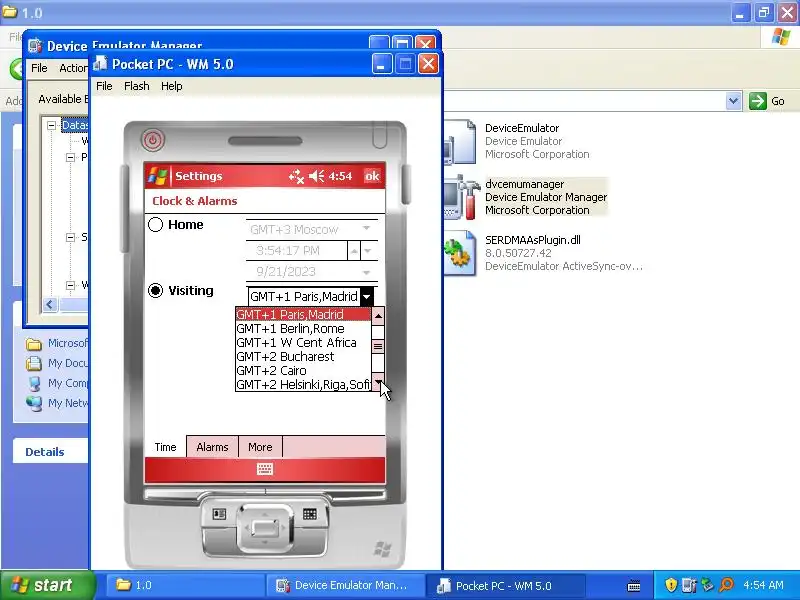
Task: Click the center D-pad action button
Action: click(264, 528)
